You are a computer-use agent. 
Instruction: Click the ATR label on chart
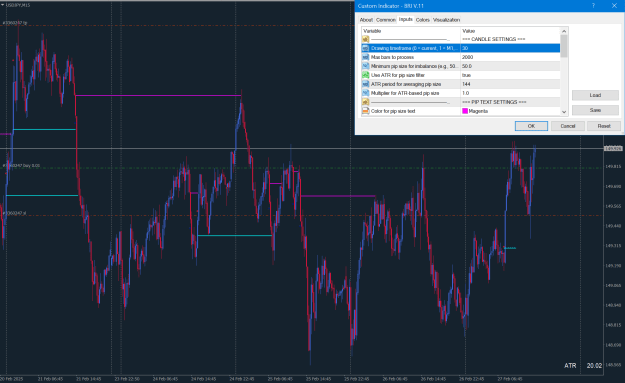pos(570,365)
